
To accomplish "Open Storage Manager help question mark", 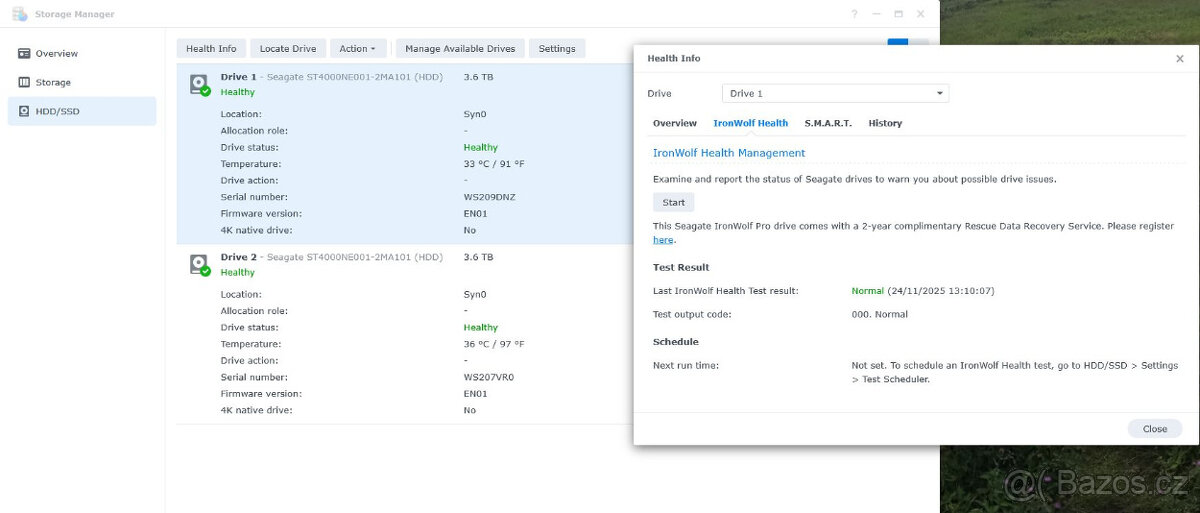I will 854,14.
